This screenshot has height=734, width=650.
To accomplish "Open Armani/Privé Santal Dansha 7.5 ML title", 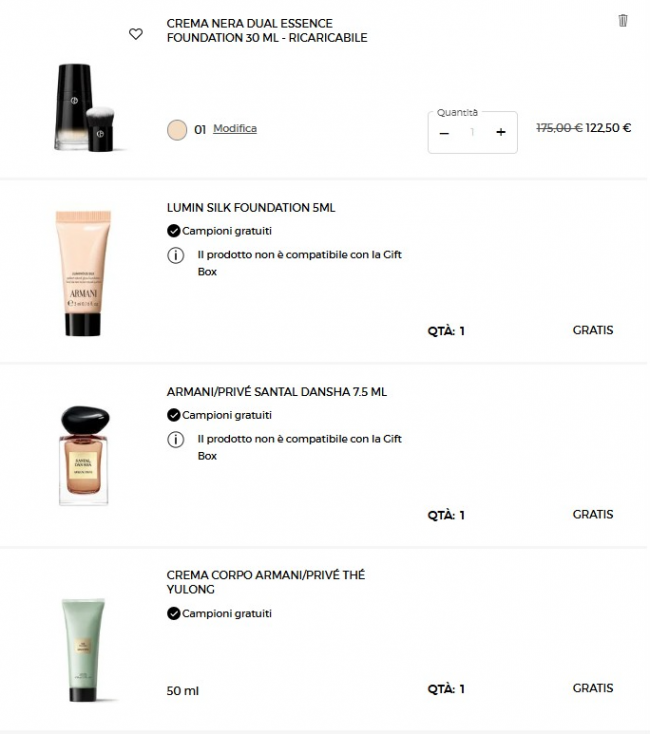I will (277, 392).
